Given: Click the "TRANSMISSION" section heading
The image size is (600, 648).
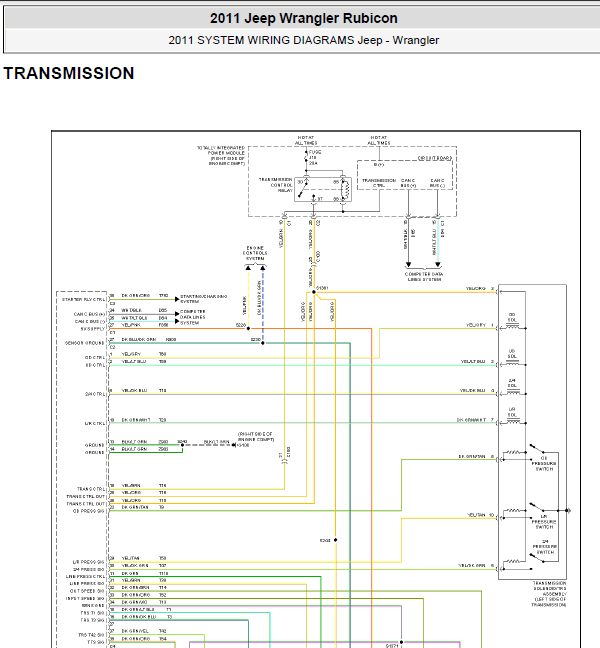Looking at the screenshot, I should point(69,74).
